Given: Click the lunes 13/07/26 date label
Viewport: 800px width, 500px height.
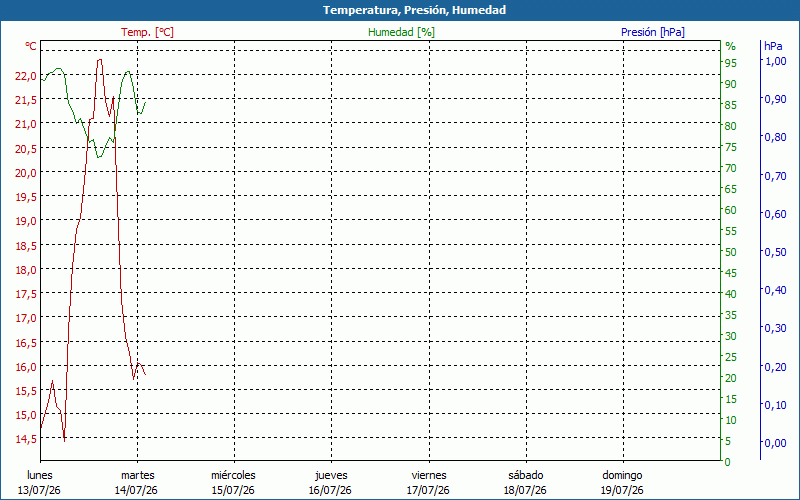Looking at the screenshot, I should tap(39, 483).
